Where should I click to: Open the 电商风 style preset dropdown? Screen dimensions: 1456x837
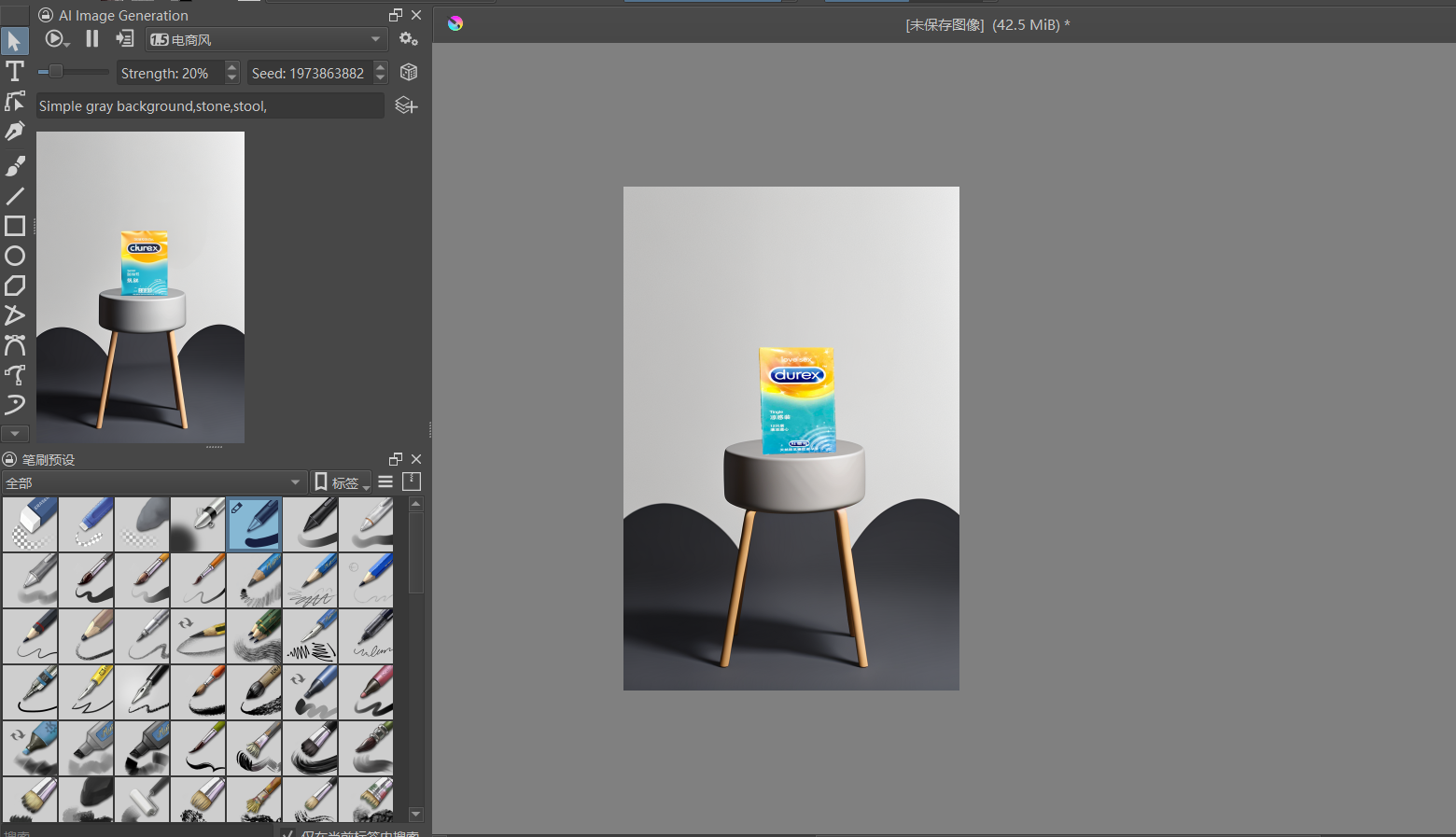point(266,39)
